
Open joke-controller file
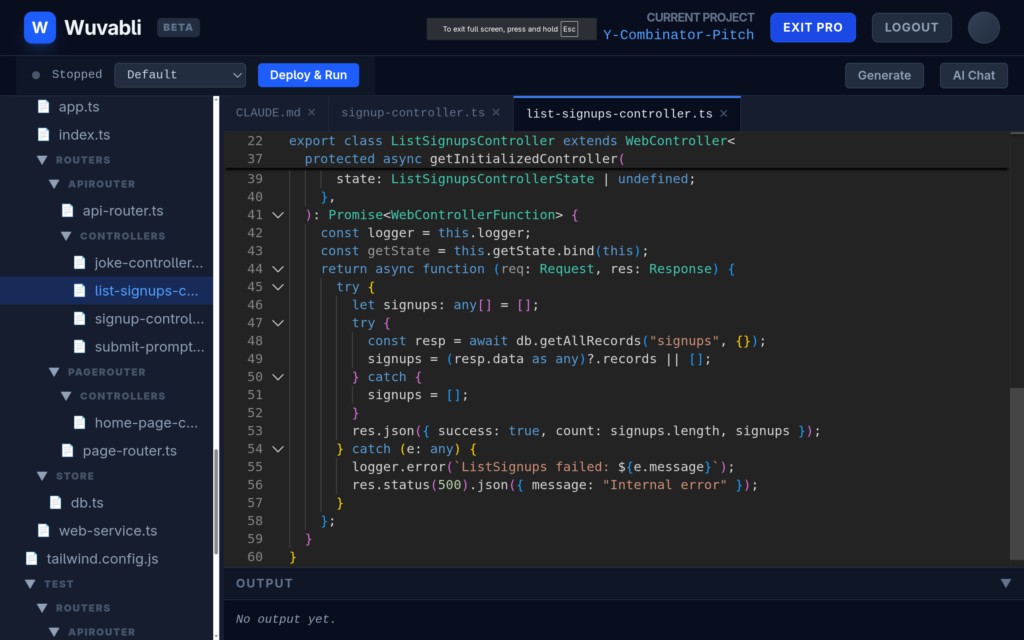click(x=149, y=263)
